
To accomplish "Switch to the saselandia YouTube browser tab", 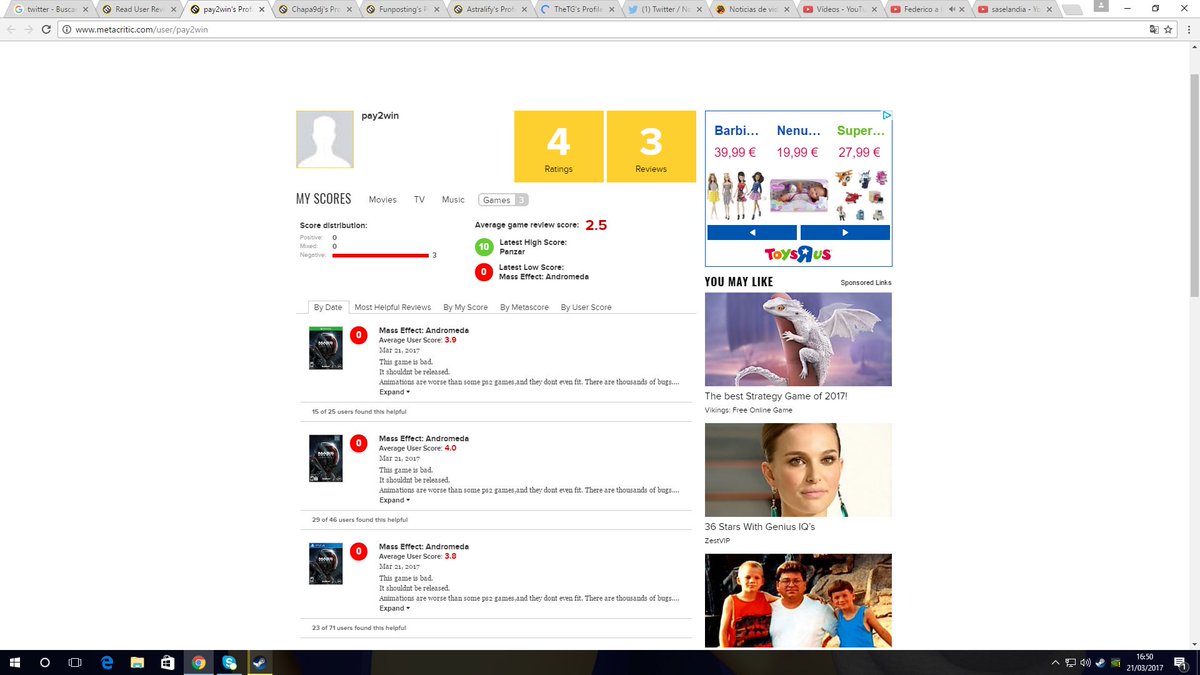I will point(1018,8).
